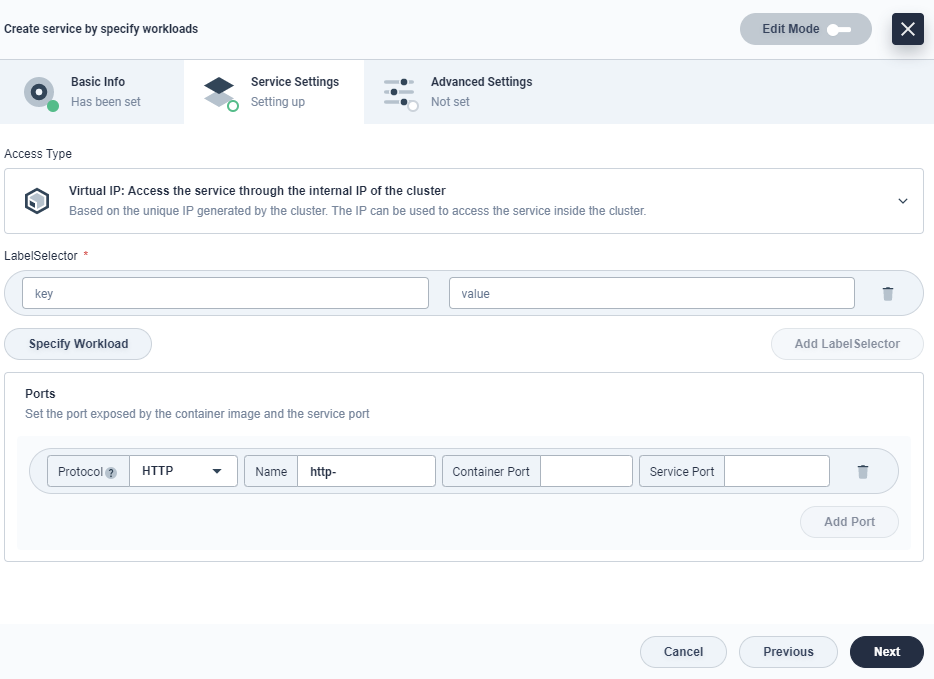
Task: Go to Advanced Settings step
Action: [x=457, y=92]
